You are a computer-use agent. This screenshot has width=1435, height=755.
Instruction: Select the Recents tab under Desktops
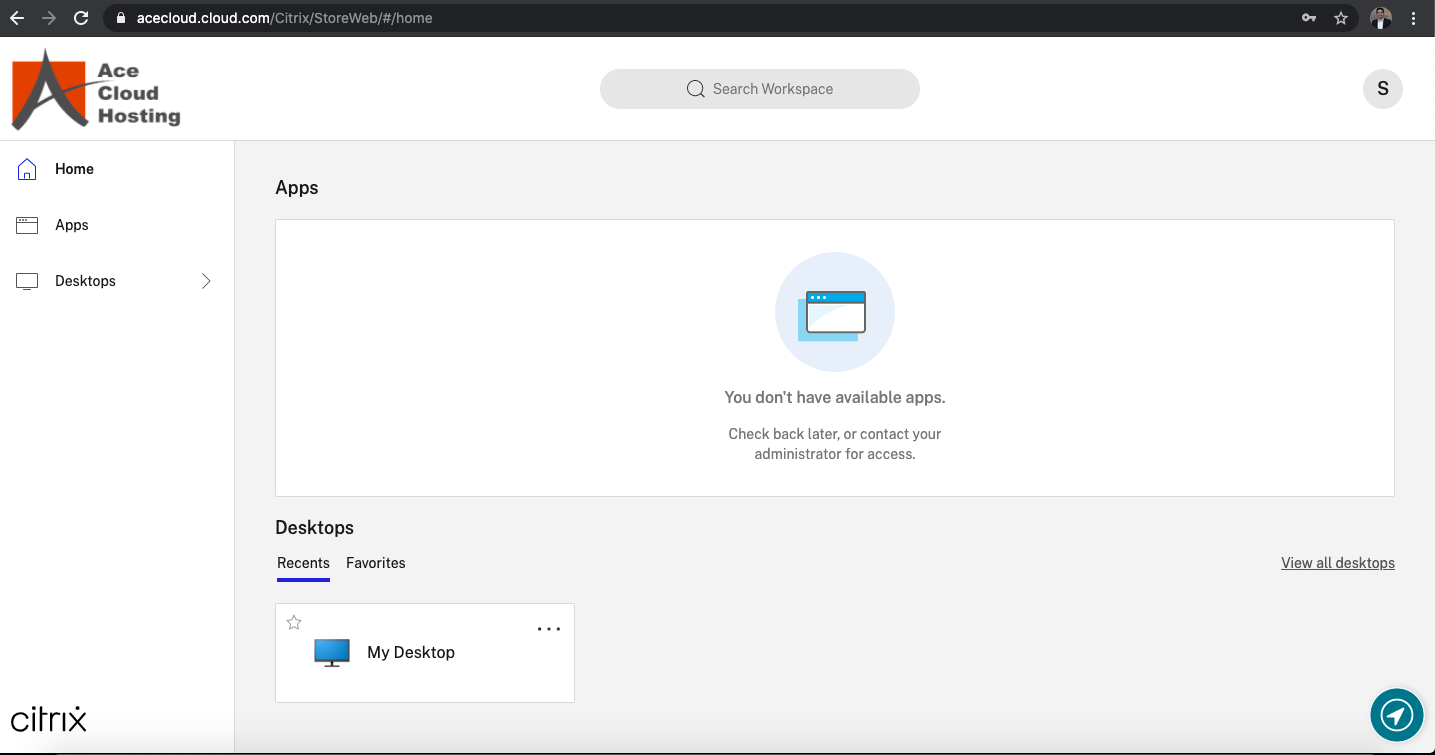pyautogui.click(x=303, y=563)
